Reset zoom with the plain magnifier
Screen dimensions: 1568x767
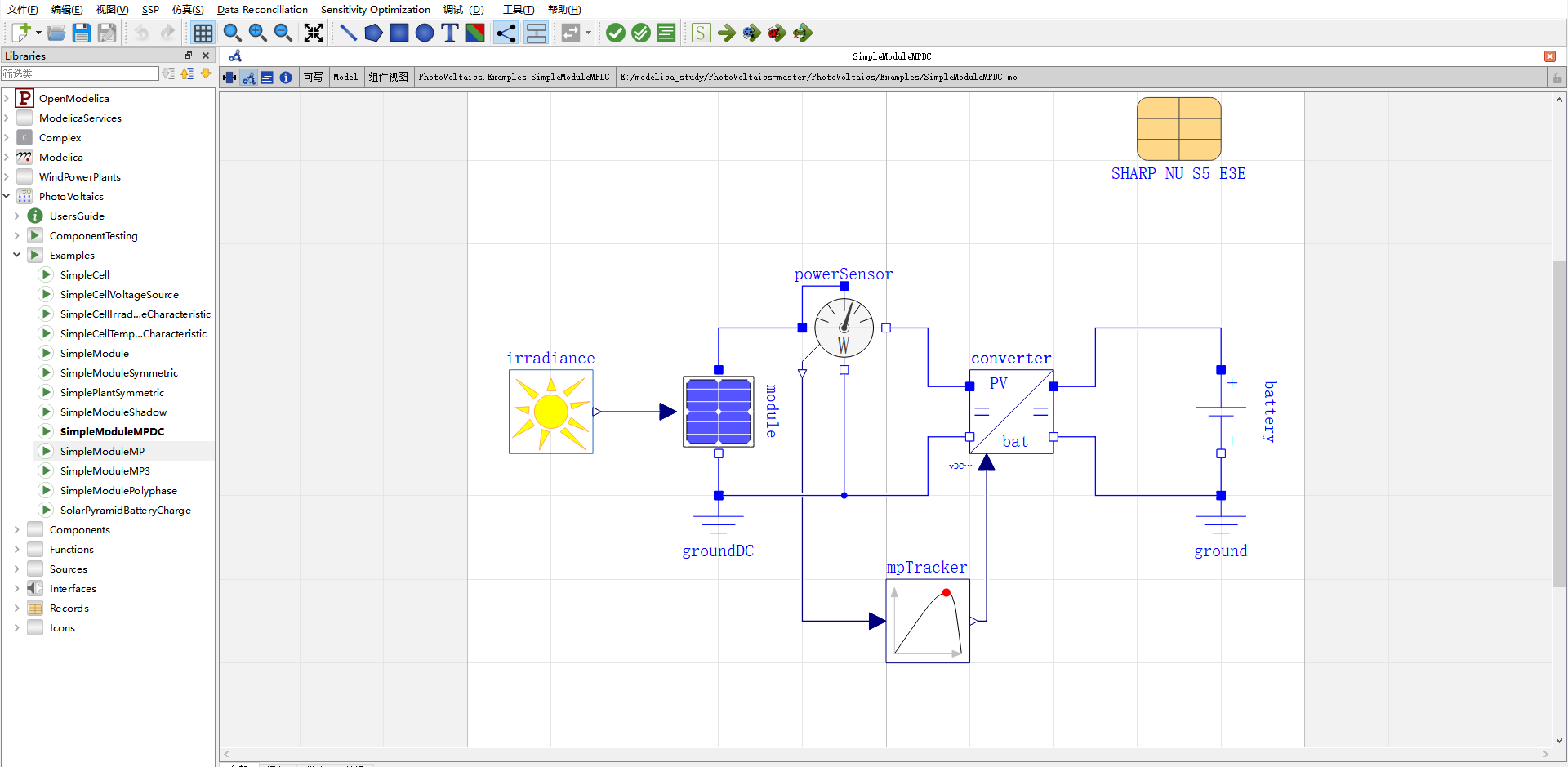tap(232, 33)
